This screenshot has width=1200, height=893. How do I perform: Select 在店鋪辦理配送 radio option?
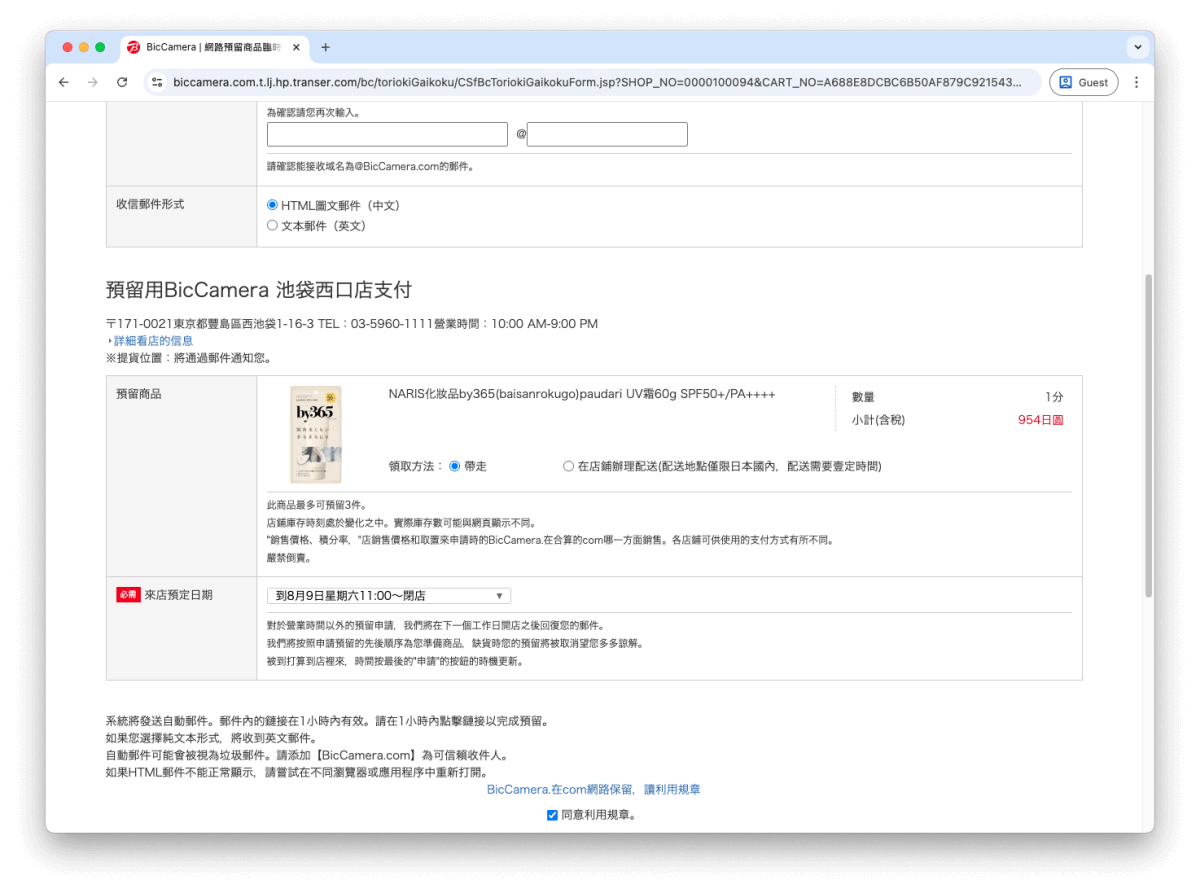[569, 466]
